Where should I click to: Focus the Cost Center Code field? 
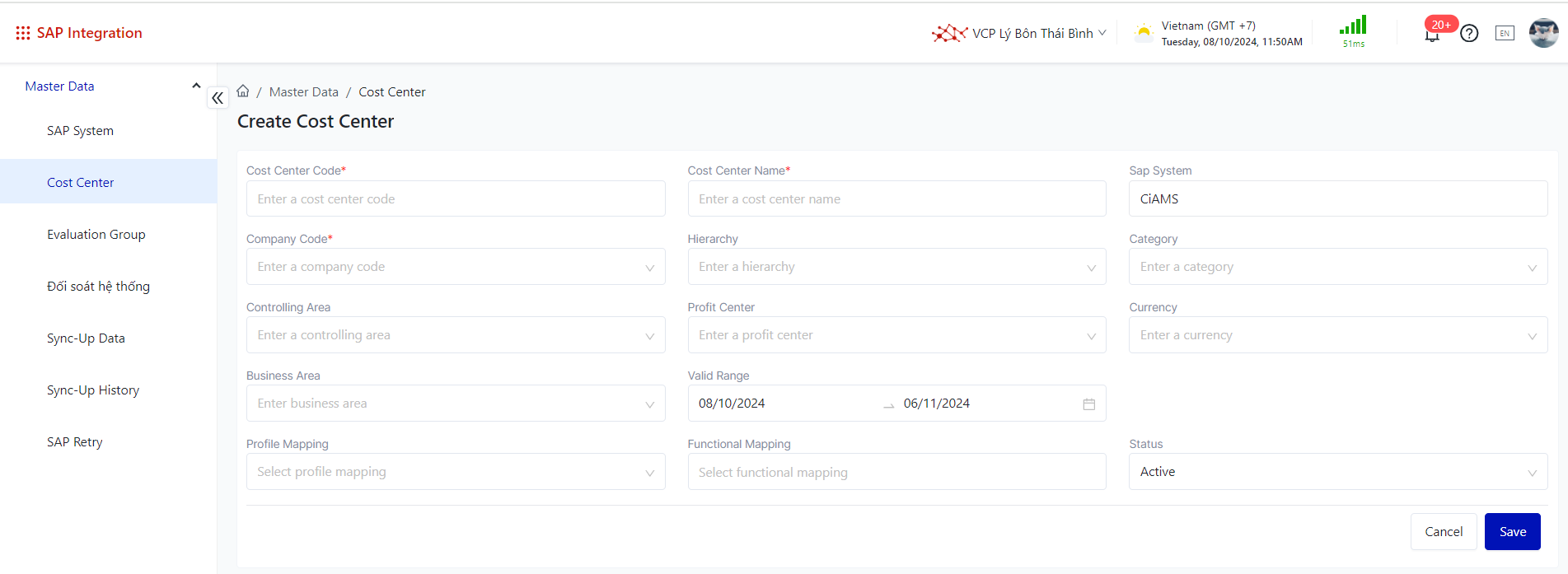(455, 199)
